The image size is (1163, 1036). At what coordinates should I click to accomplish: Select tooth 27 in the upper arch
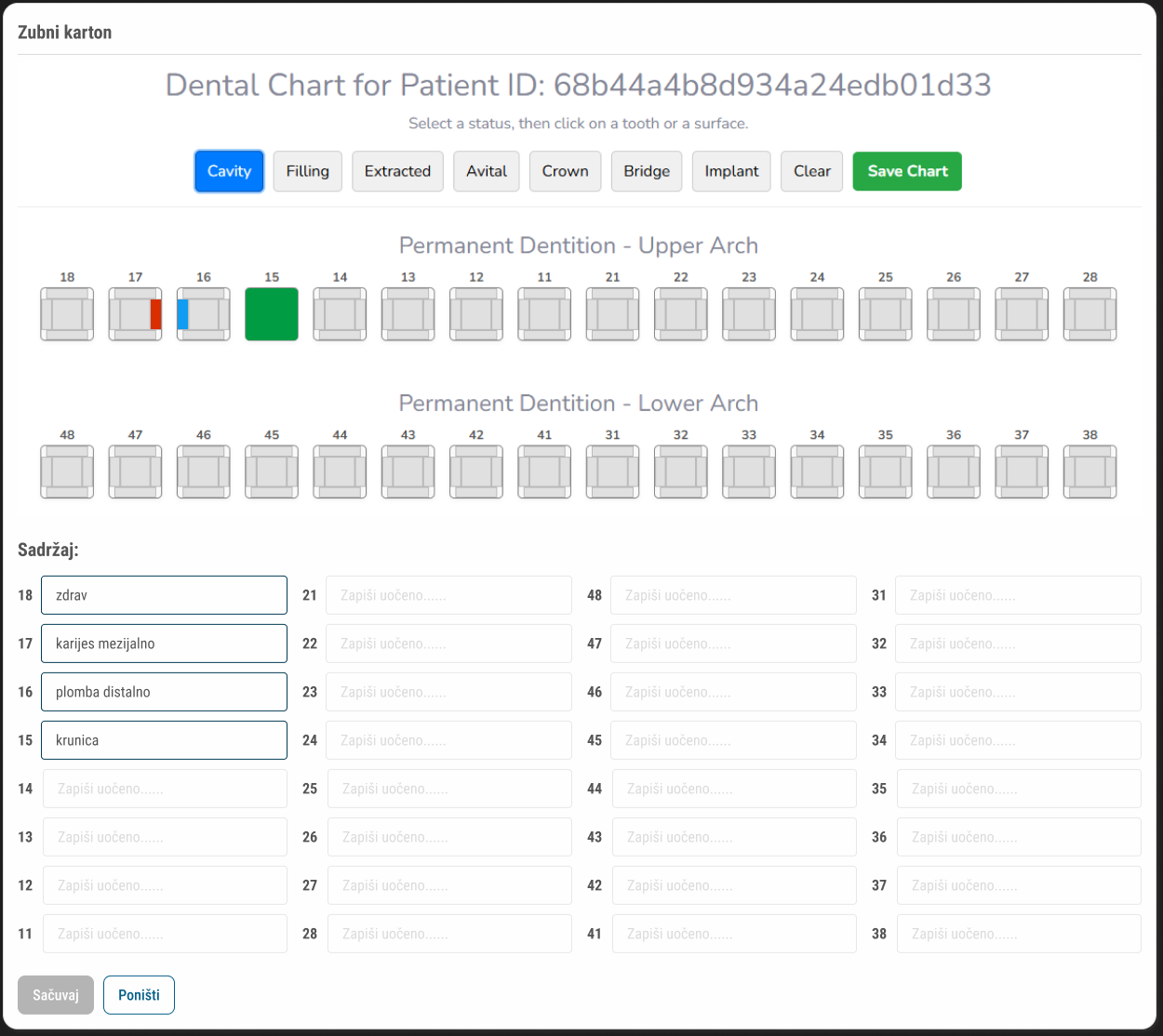tap(1022, 314)
